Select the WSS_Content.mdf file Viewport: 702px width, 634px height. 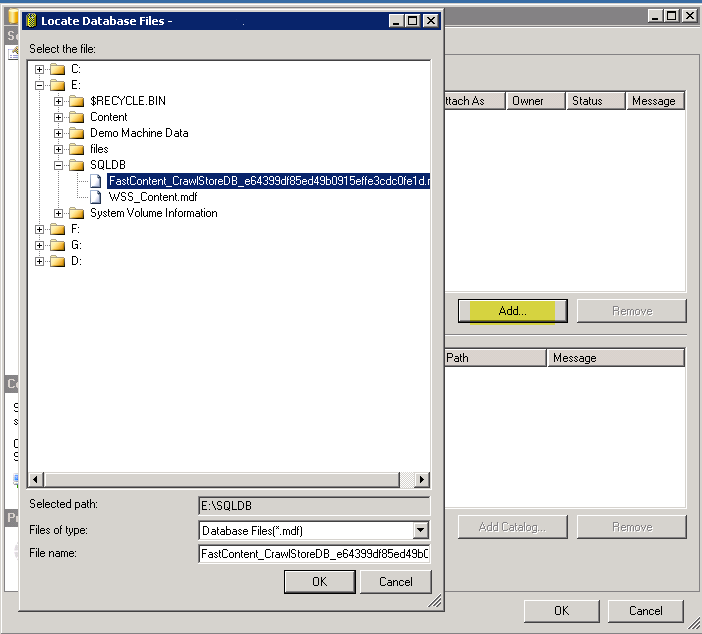pos(153,197)
